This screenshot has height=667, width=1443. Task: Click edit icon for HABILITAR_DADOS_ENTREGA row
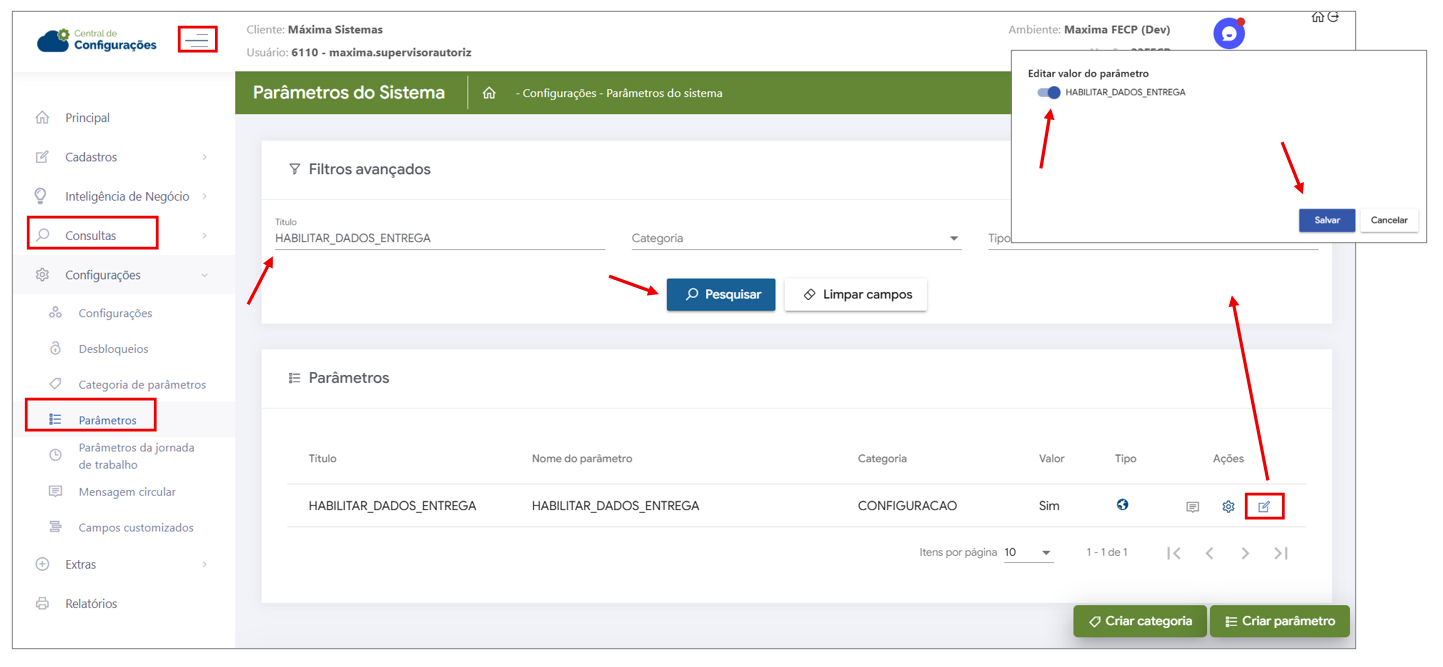[x=1264, y=507]
